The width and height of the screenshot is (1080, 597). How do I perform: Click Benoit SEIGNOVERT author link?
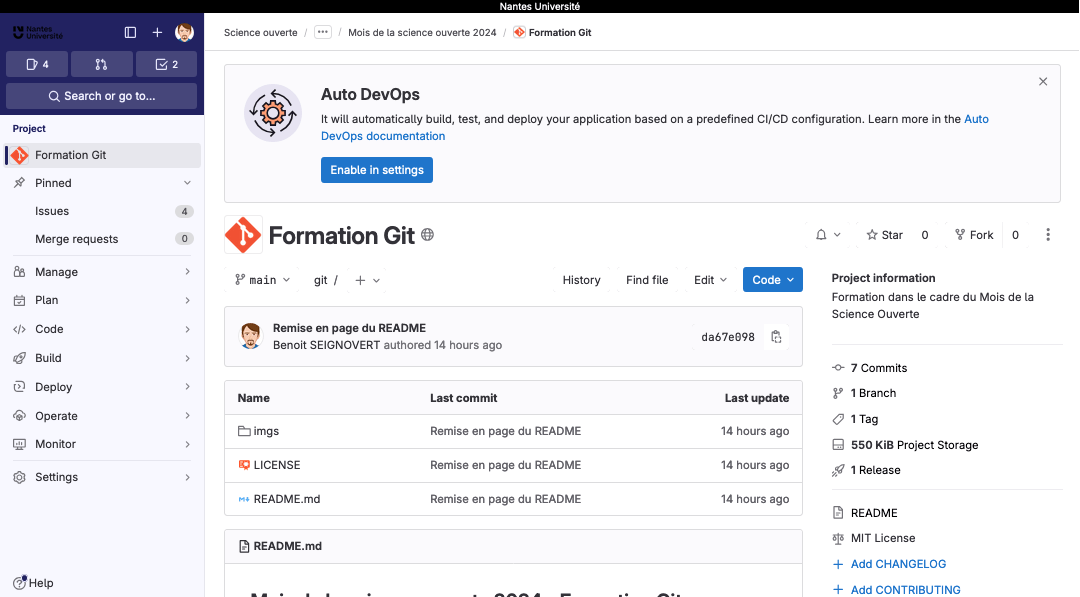point(326,345)
